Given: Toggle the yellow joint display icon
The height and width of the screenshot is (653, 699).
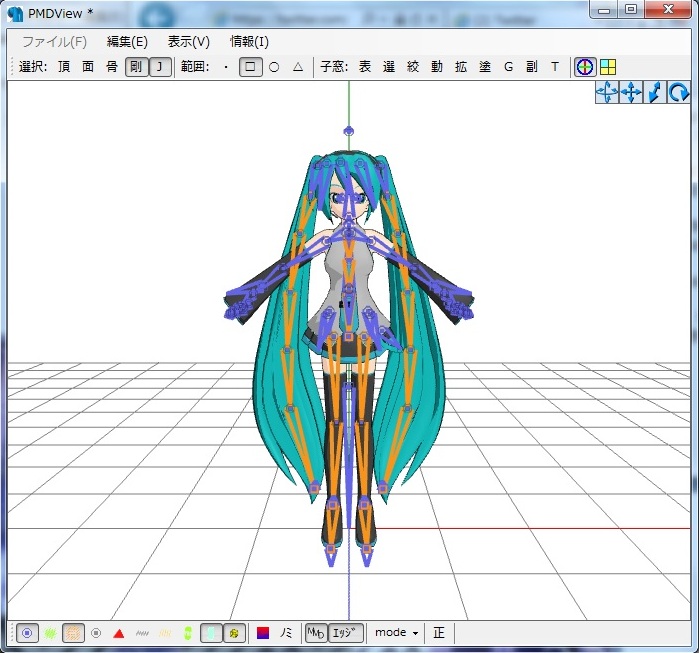Looking at the screenshot, I should tap(234, 633).
